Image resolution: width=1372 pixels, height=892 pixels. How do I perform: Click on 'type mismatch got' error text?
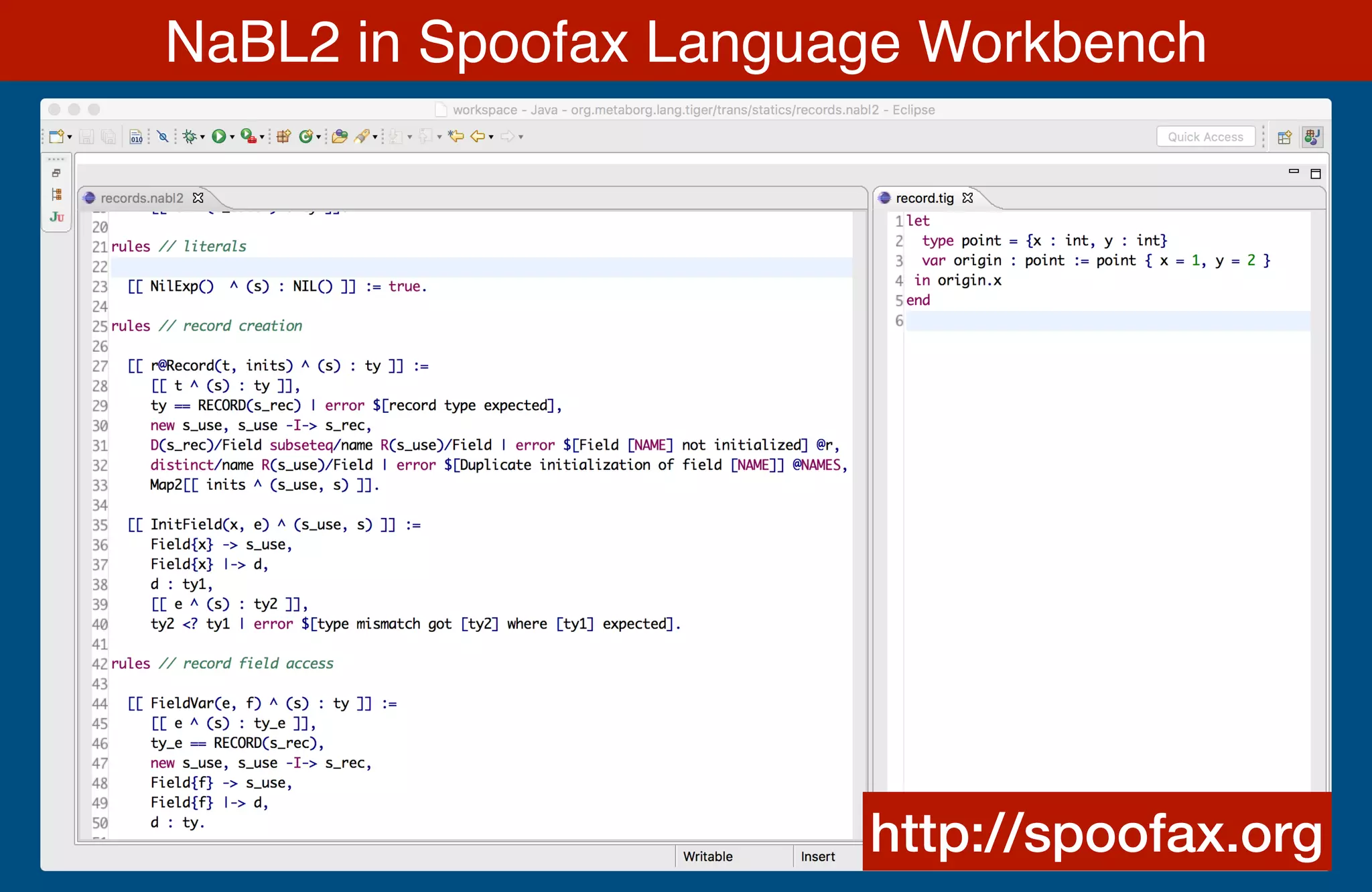point(384,624)
